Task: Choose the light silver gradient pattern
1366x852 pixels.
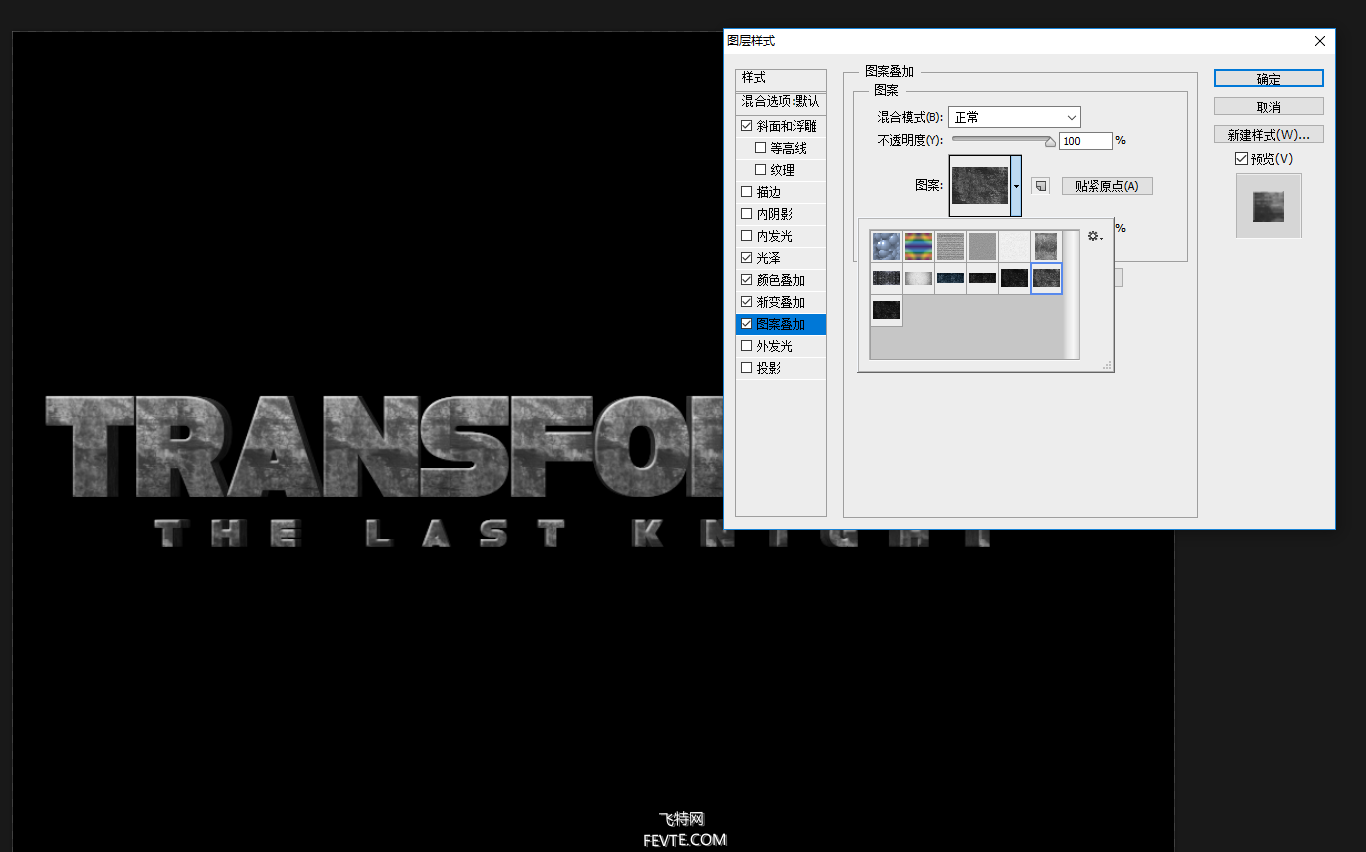Action: tap(918, 278)
